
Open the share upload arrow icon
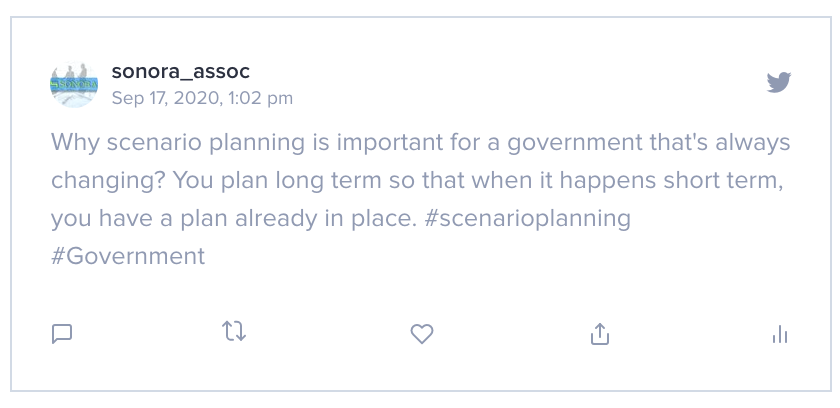pyautogui.click(x=600, y=334)
